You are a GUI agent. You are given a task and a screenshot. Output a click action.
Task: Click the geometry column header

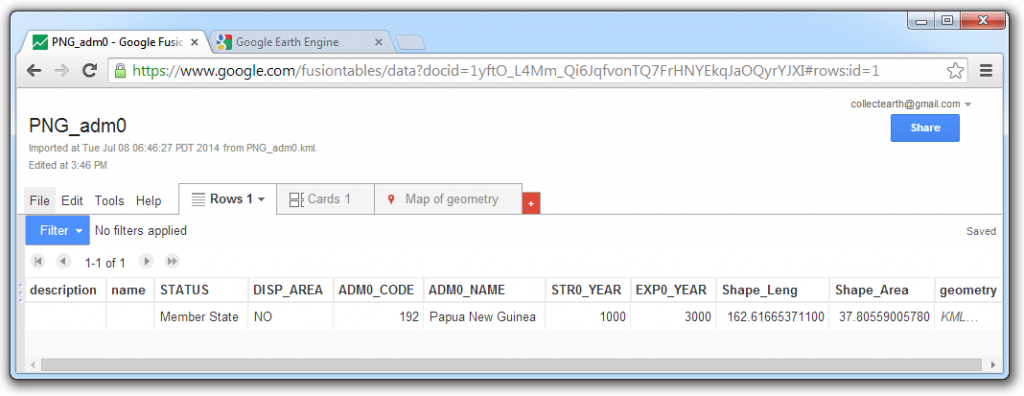pos(967,290)
